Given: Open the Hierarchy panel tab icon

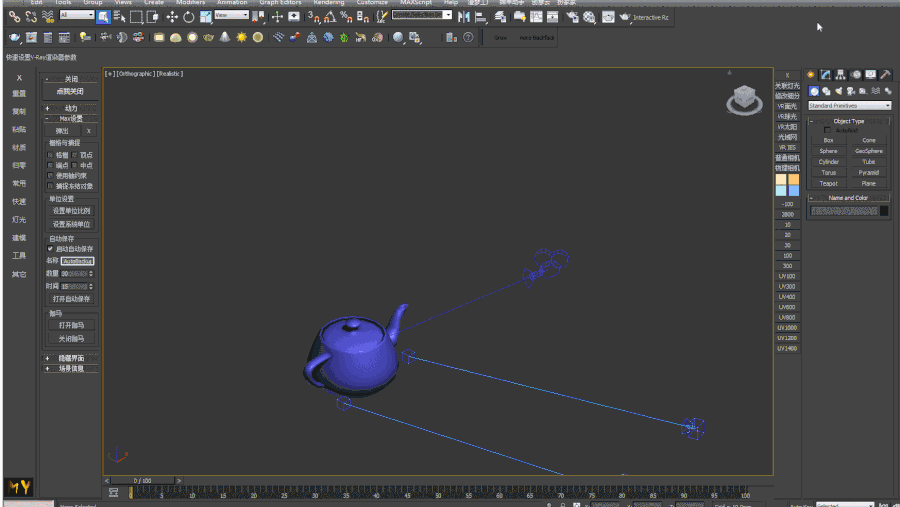Looking at the screenshot, I should (840, 75).
